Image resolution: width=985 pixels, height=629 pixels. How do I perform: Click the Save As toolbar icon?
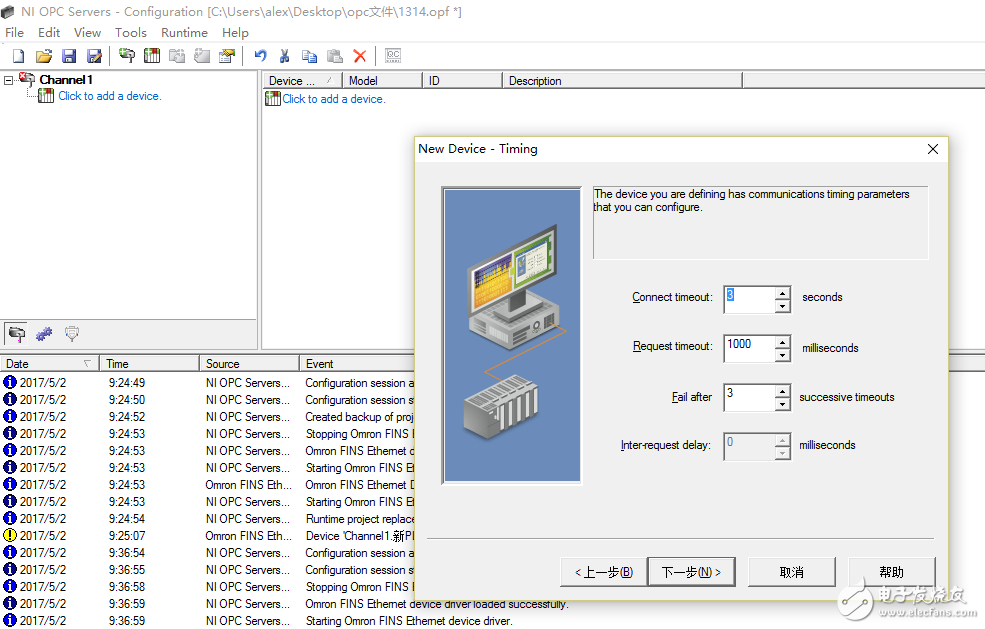click(x=94, y=57)
